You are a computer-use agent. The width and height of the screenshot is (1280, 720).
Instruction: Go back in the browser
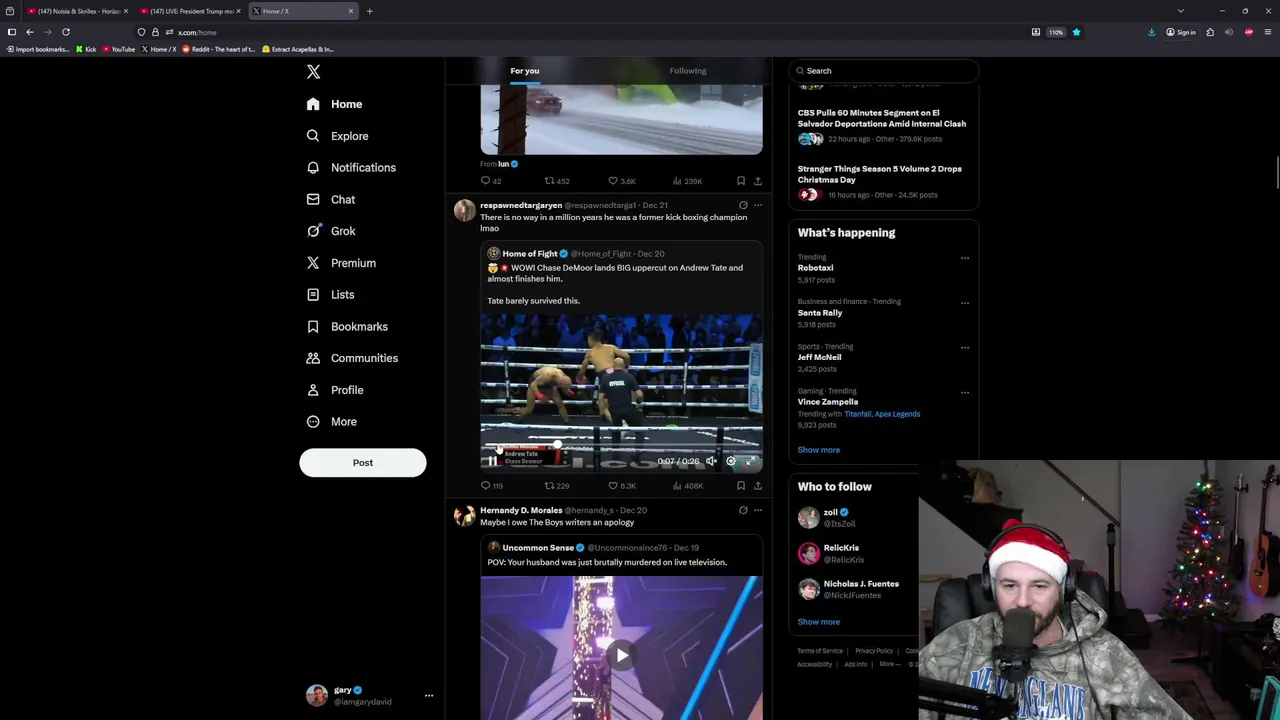[x=30, y=32]
